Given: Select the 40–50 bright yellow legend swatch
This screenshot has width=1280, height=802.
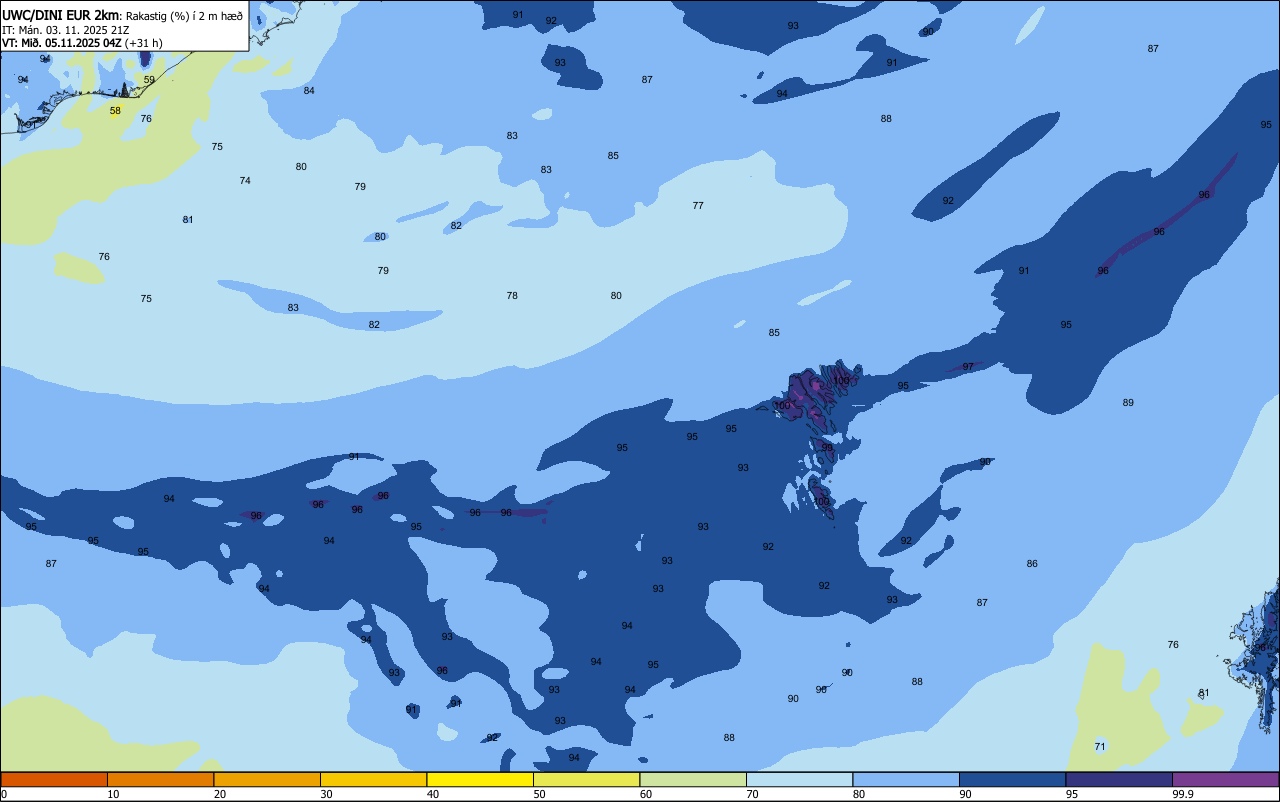Looking at the screenshot, I should (480, 779).
